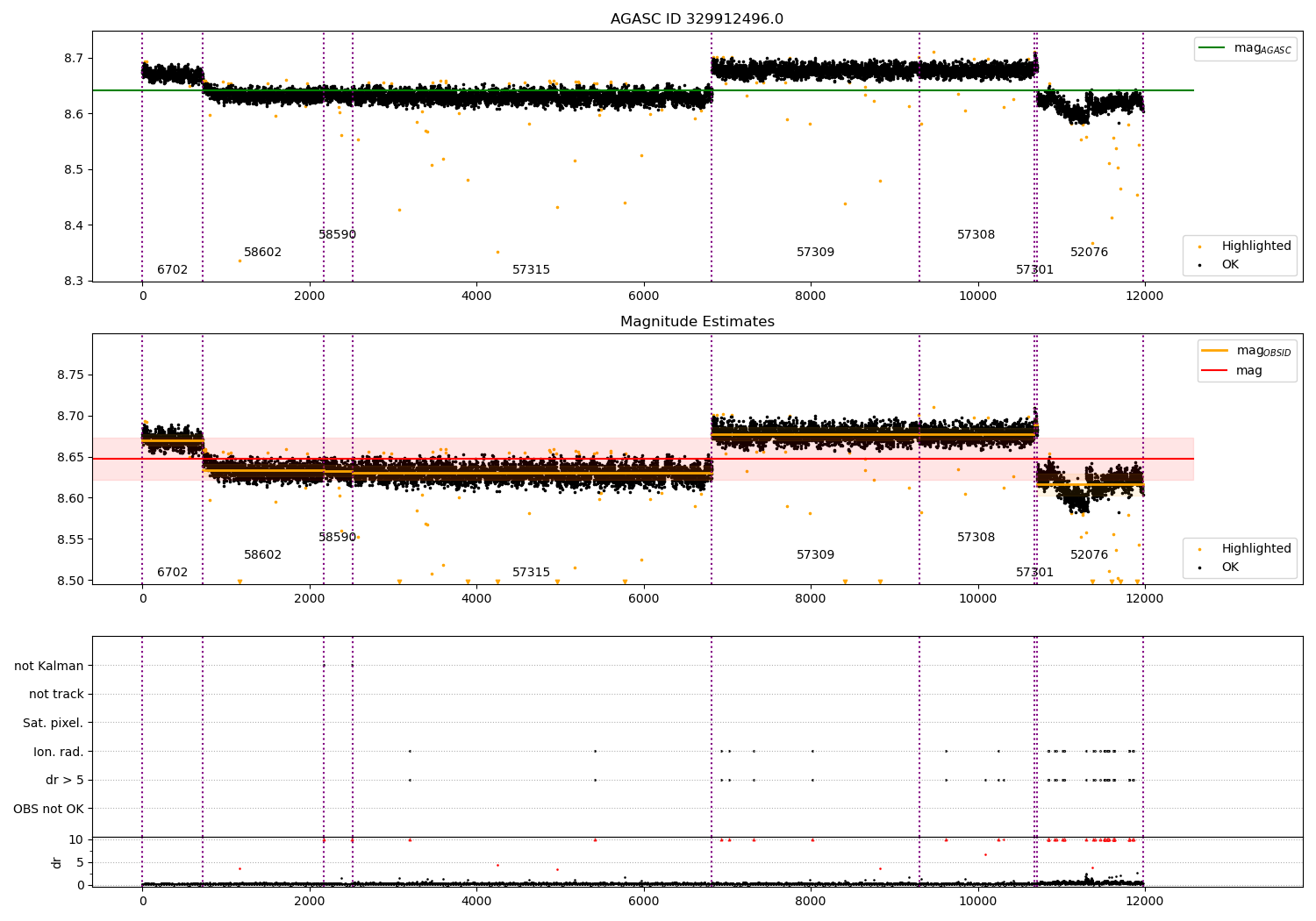
Task: Select 'Highlighted' legend entry in the top plot
Action: [x=1256, y=246]
